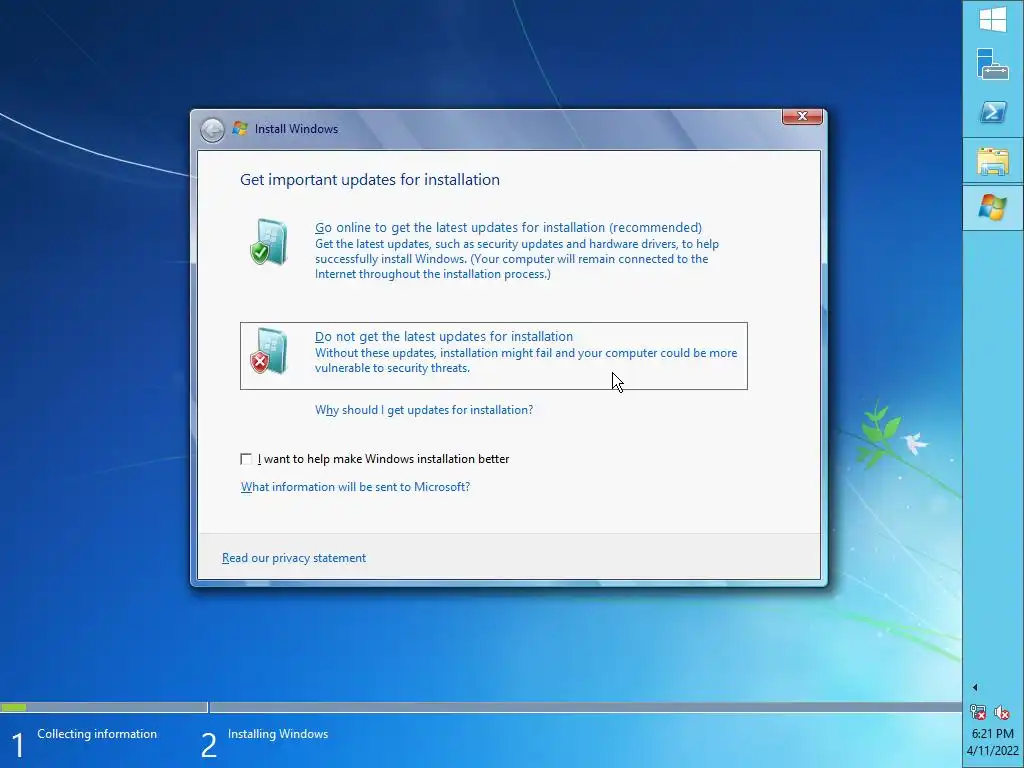This screenshot has height=768, width=1024.
Task: Launch PowerShell from the taskbar
Action: point(993,112)
